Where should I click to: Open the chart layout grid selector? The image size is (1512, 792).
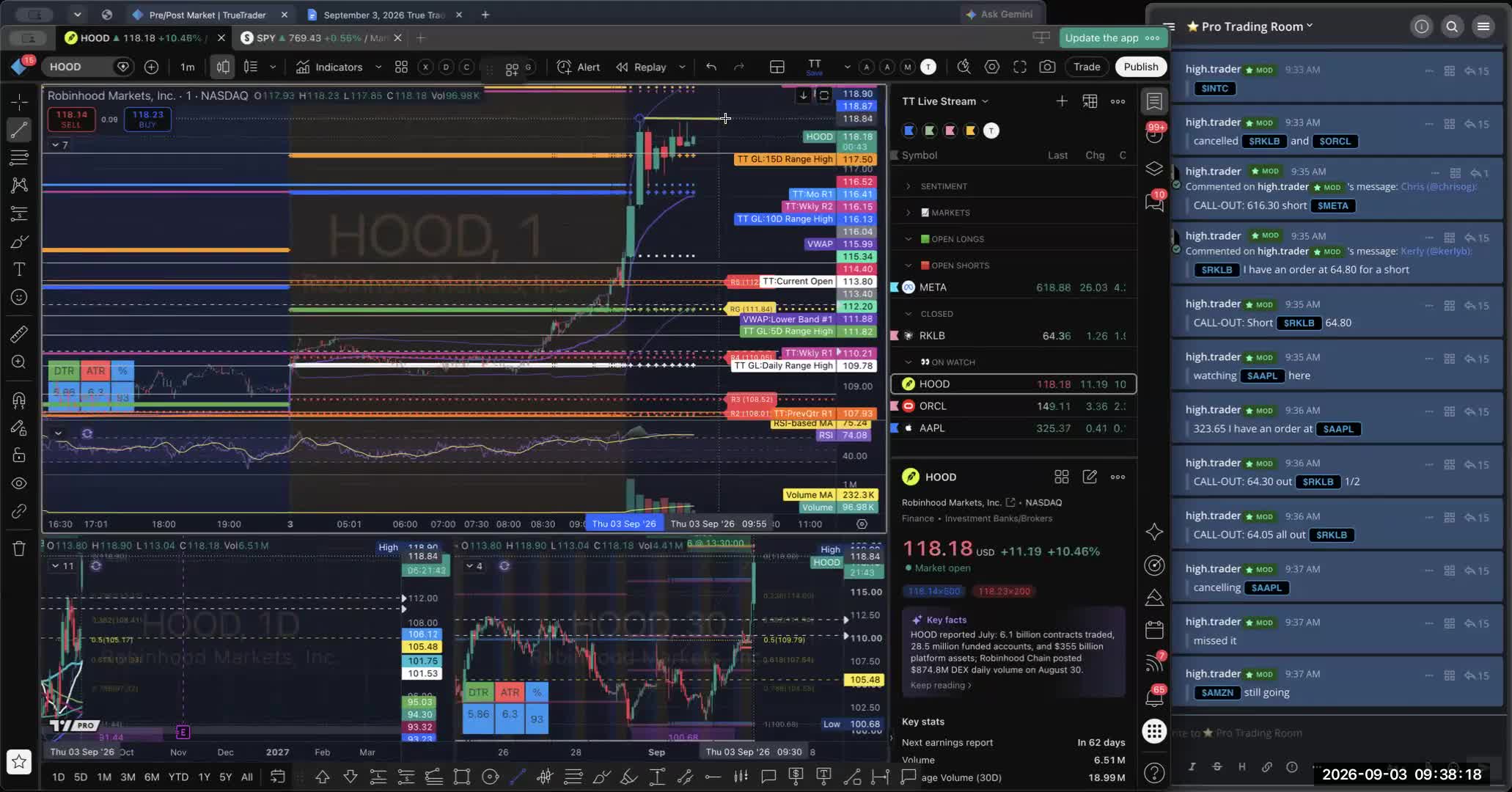(777, 67)
